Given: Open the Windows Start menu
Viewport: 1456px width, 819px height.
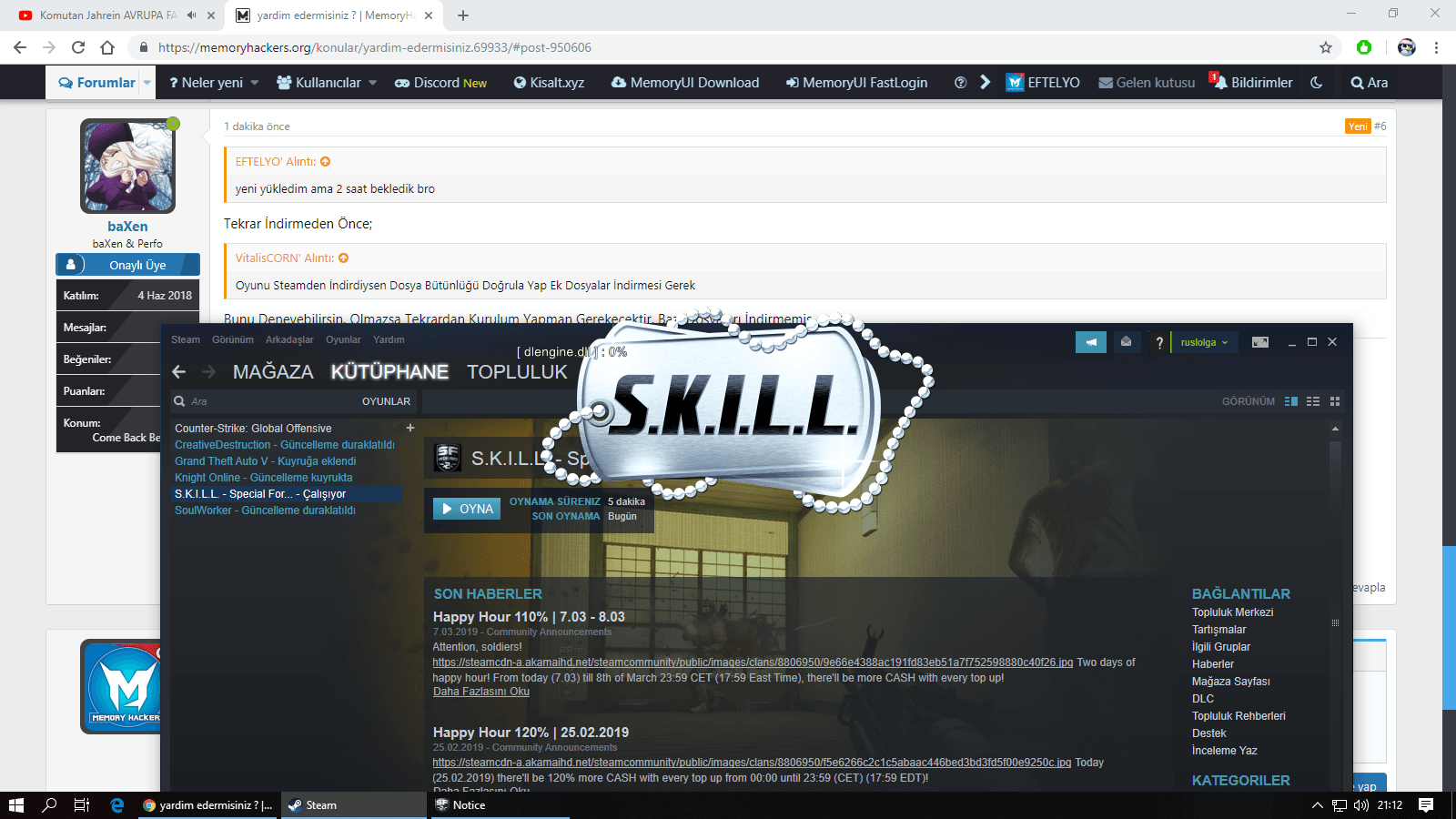Looking at the screenshot, I should click(x=15, y=805).
